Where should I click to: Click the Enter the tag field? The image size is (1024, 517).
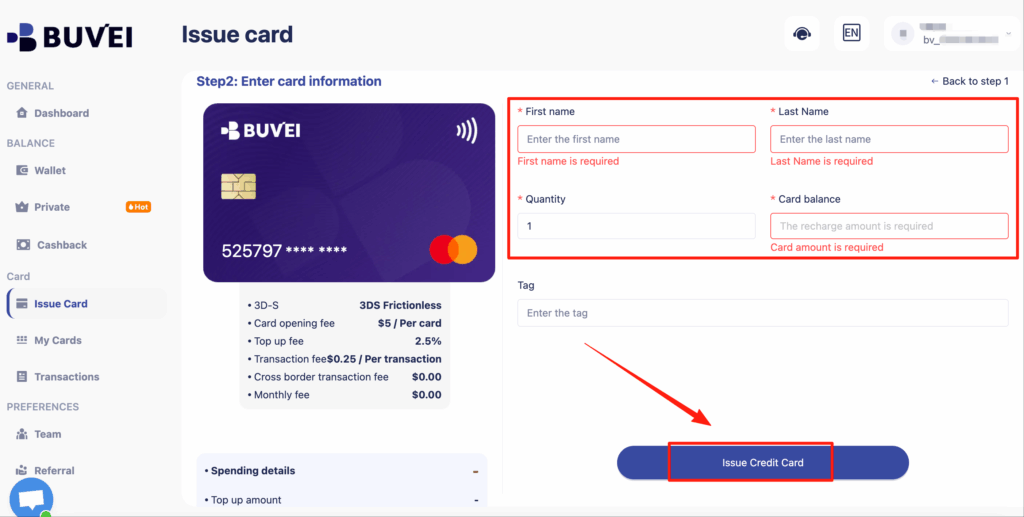point(762,313)
